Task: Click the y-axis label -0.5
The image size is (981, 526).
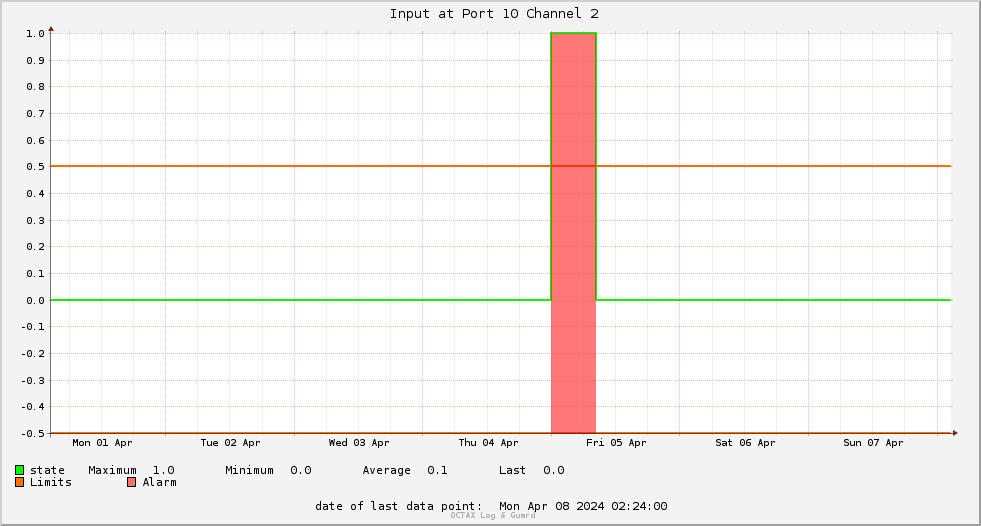Action: coord(33,433)
